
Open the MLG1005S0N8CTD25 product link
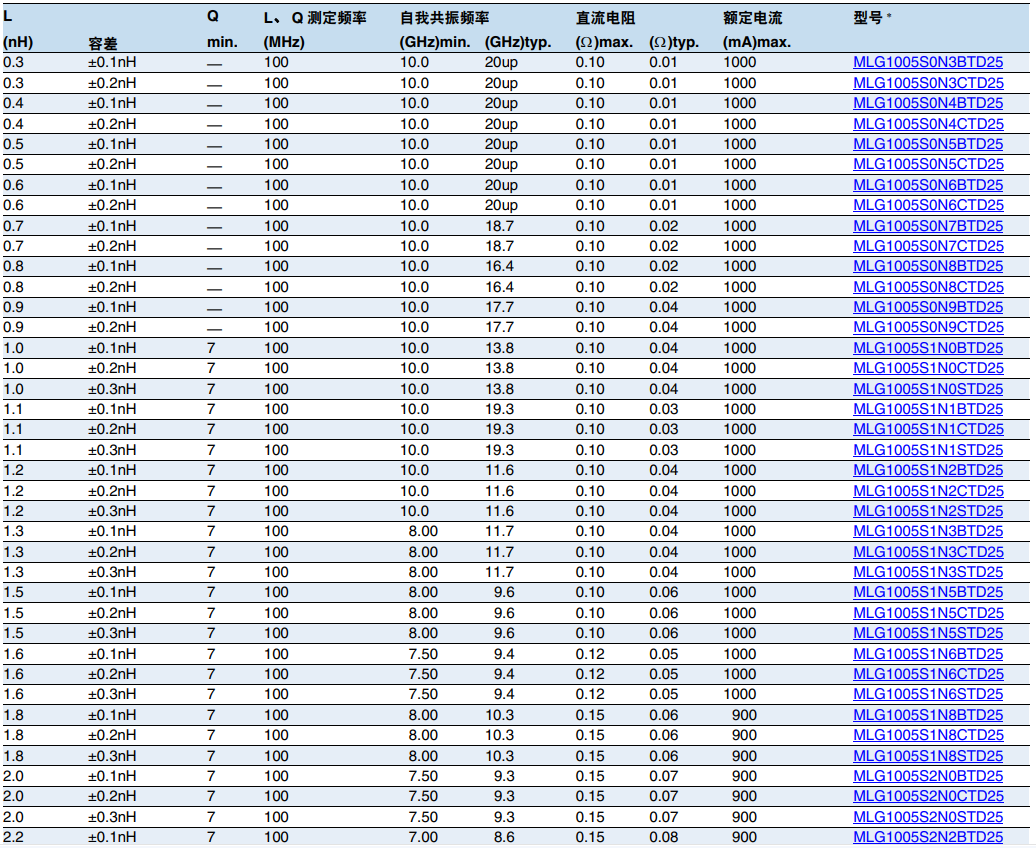pyautogui.click(x=928, y=287)
